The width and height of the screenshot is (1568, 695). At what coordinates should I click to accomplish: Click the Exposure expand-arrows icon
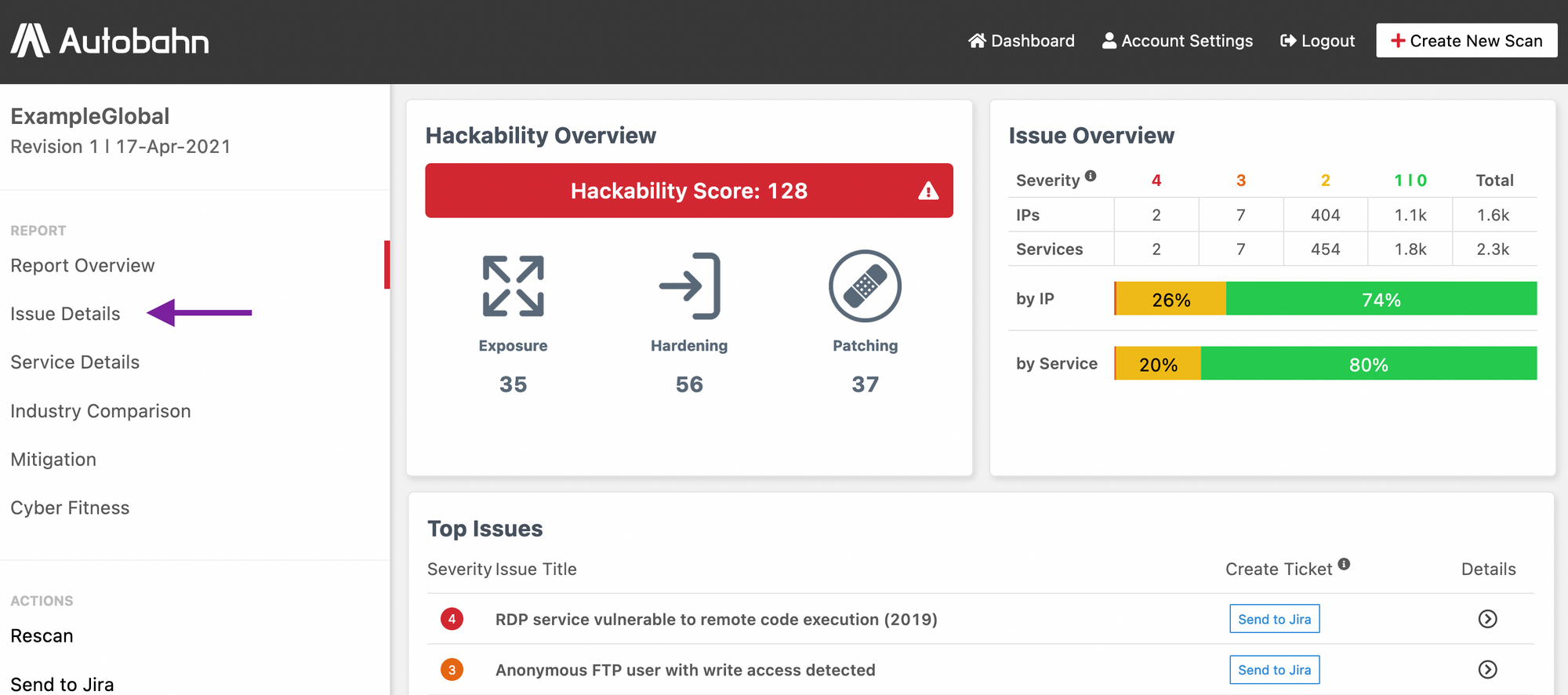(514, 286)
